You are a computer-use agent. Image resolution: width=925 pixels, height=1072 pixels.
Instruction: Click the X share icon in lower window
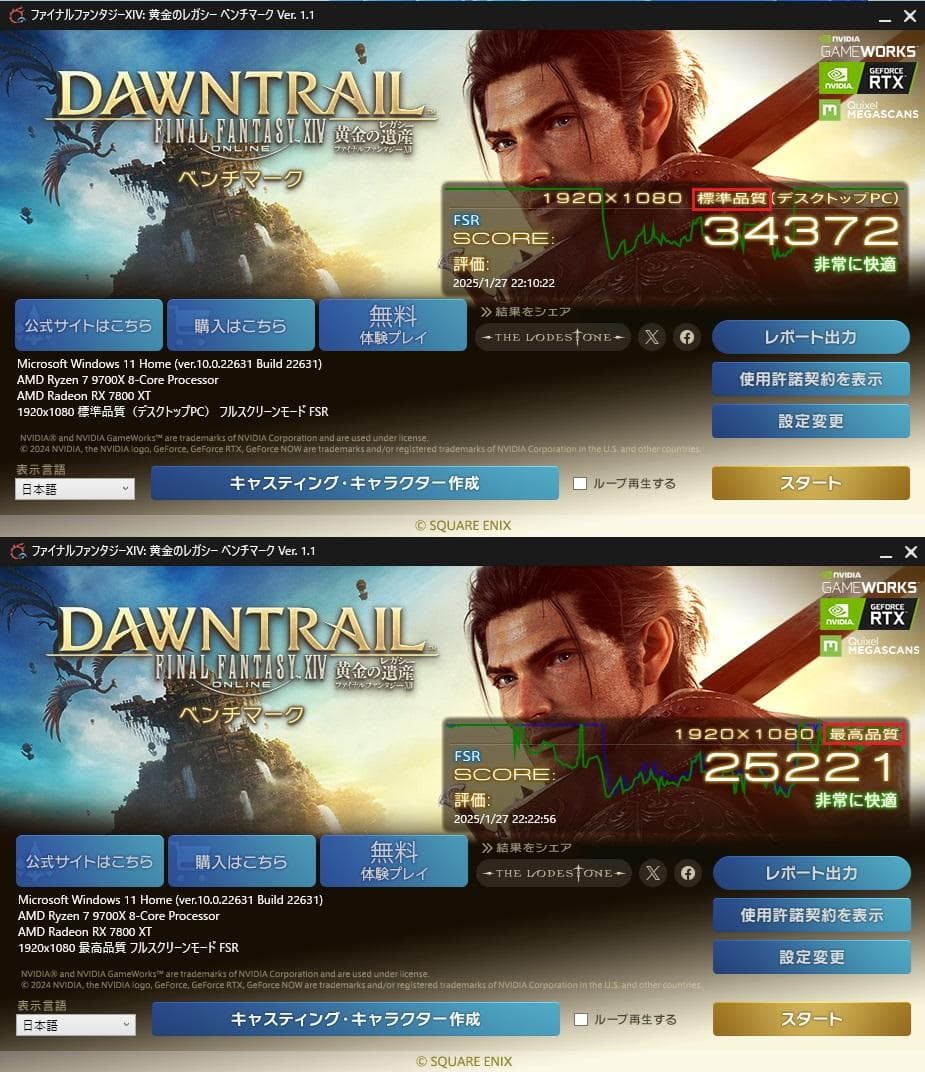tap(653, 873)
